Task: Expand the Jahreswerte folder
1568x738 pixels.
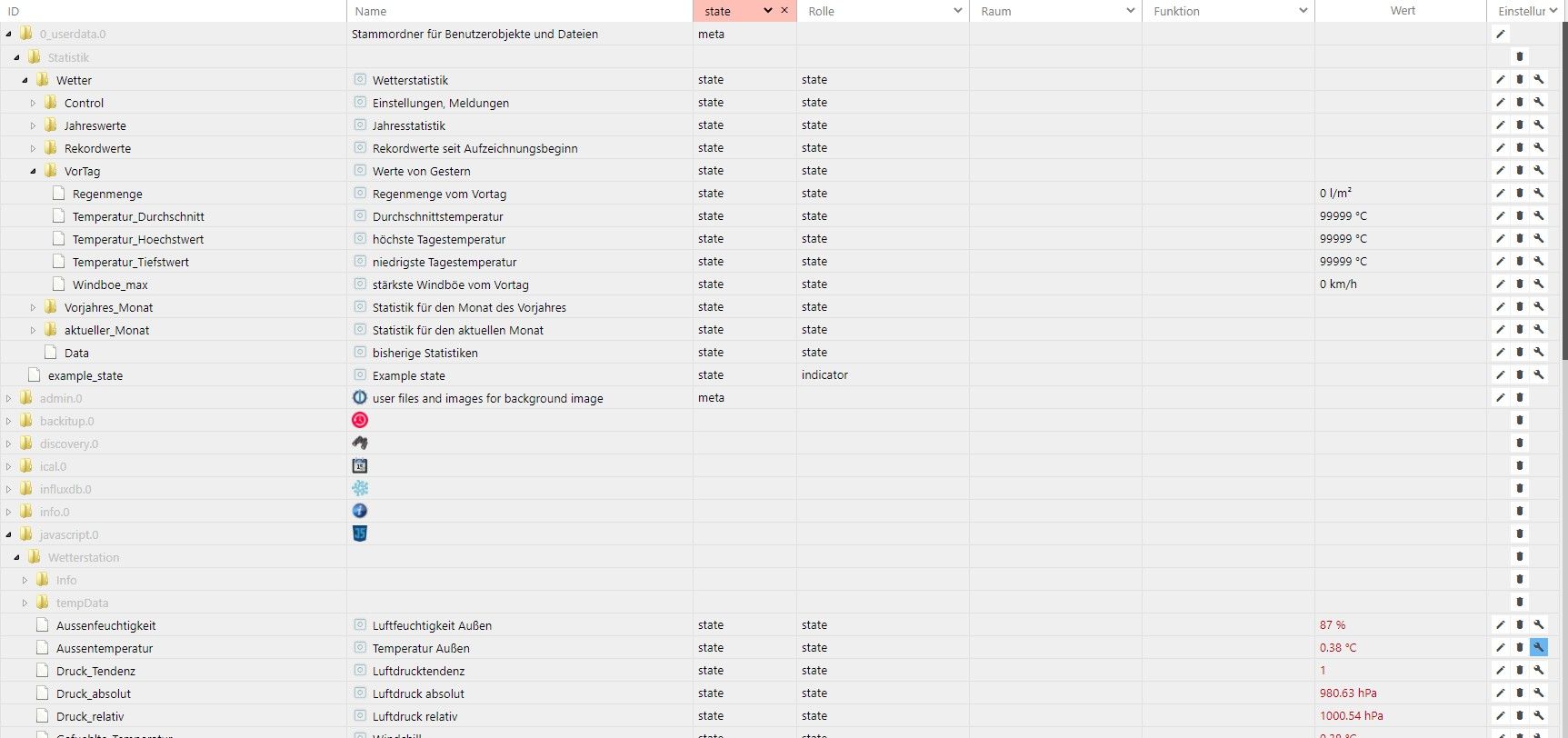Action: (x=34, y=125)
